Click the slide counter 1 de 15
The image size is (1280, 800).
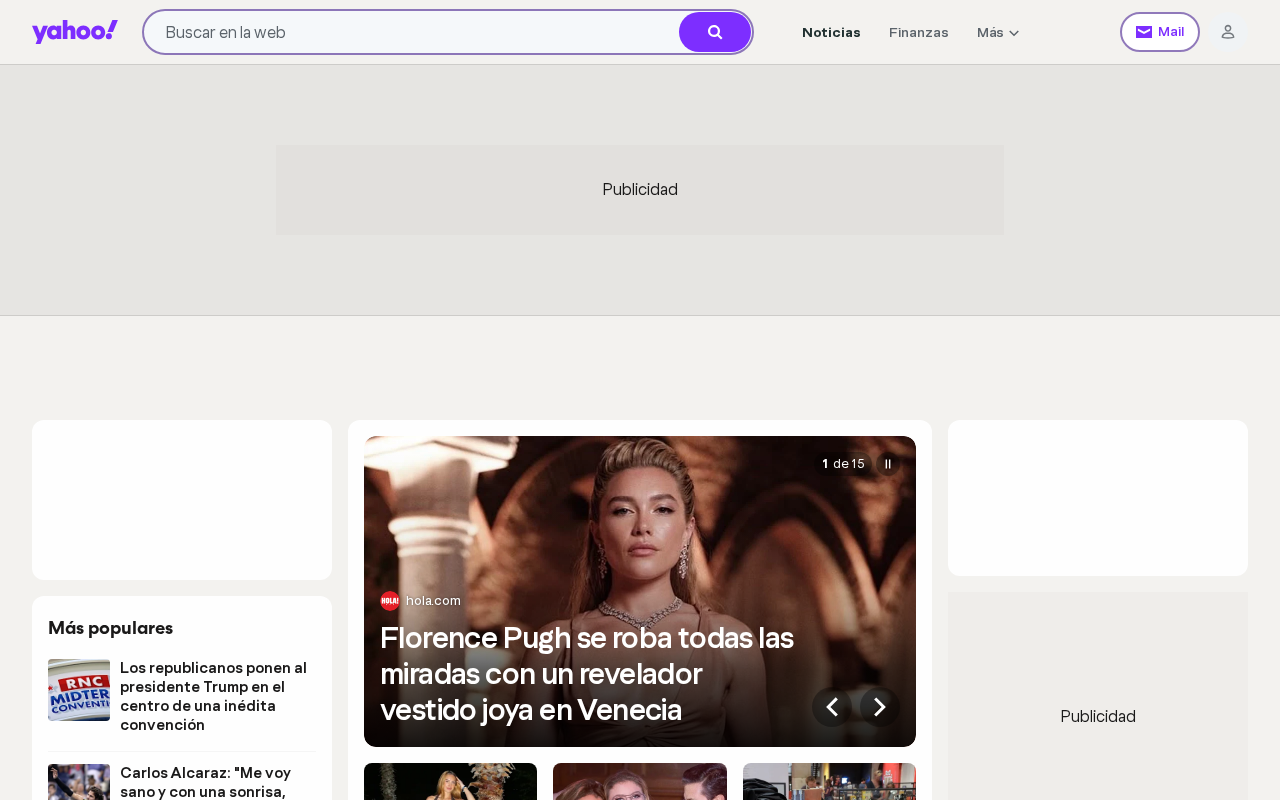[843, 464]
